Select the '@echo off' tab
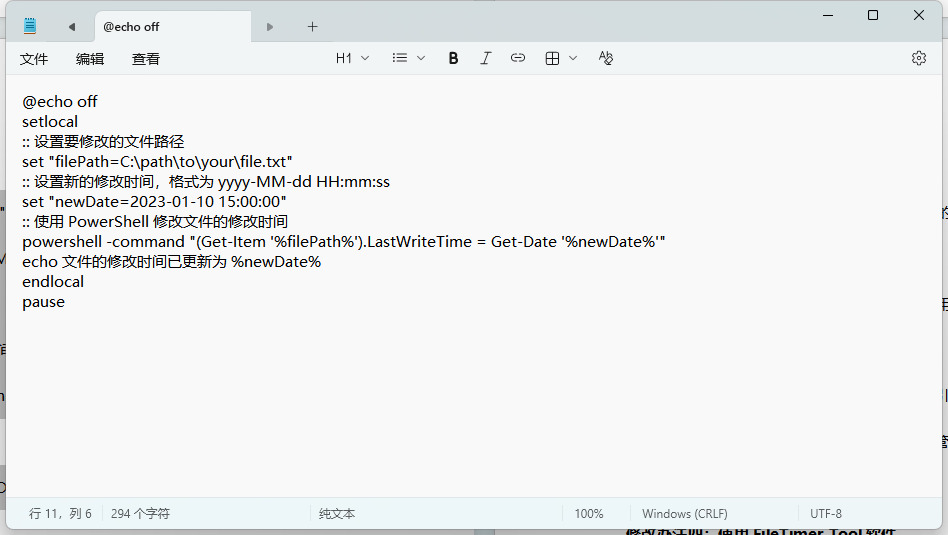This screenshot has width=948, height=535. [172, 27]
